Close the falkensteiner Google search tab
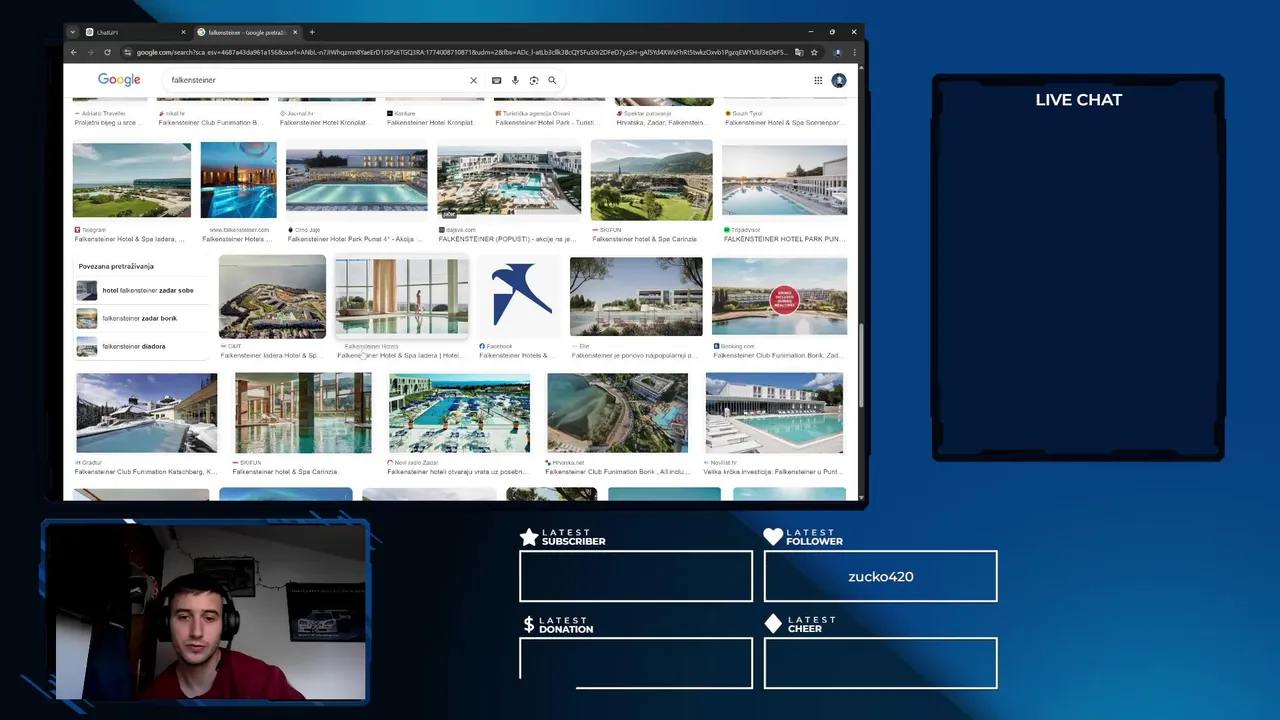Image resolution: width=1280 pixels, height=720 pixels. point(295,32)
